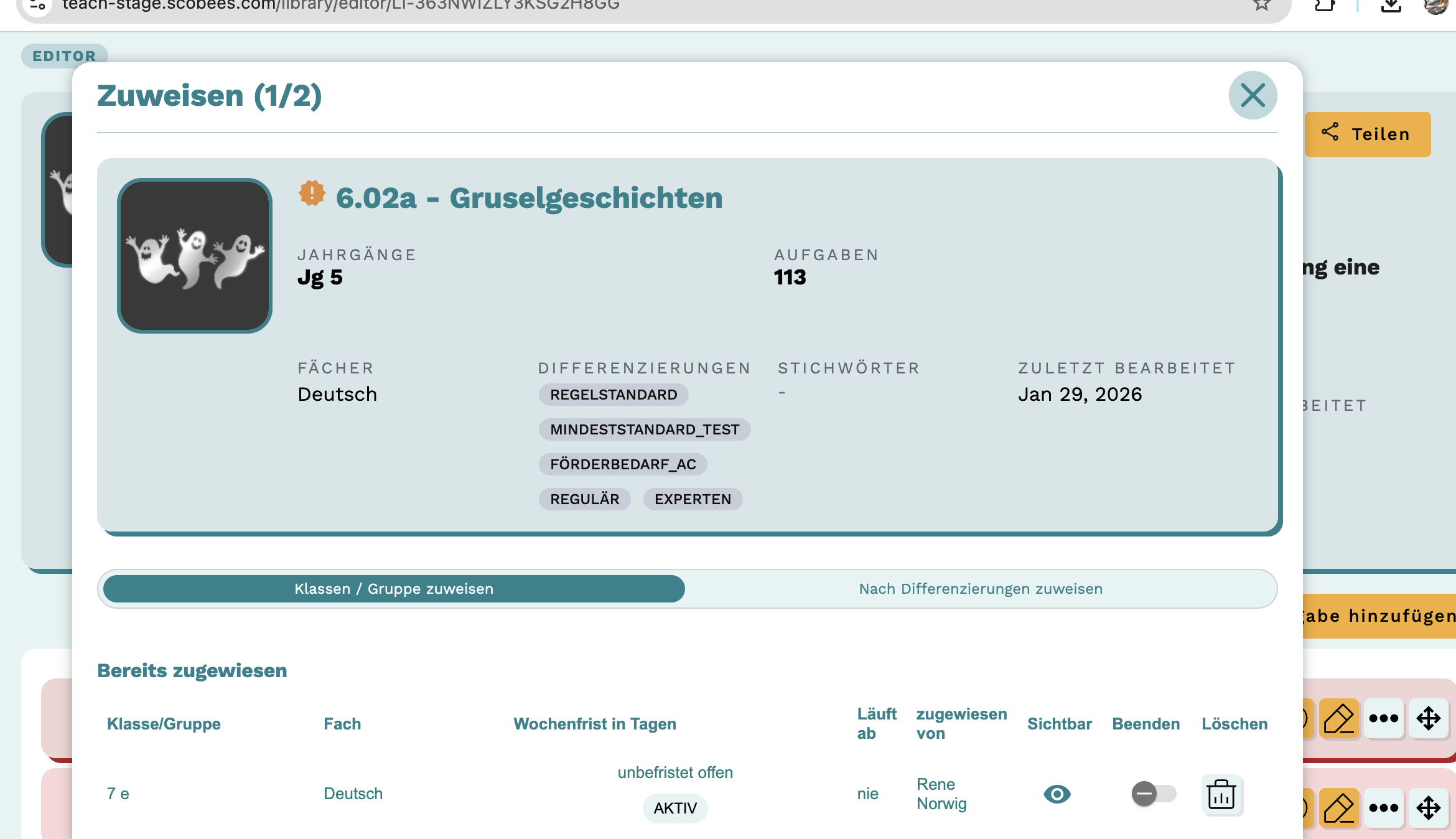
Task: Click the upper orange pencil edit icon
Action: 1338,719
